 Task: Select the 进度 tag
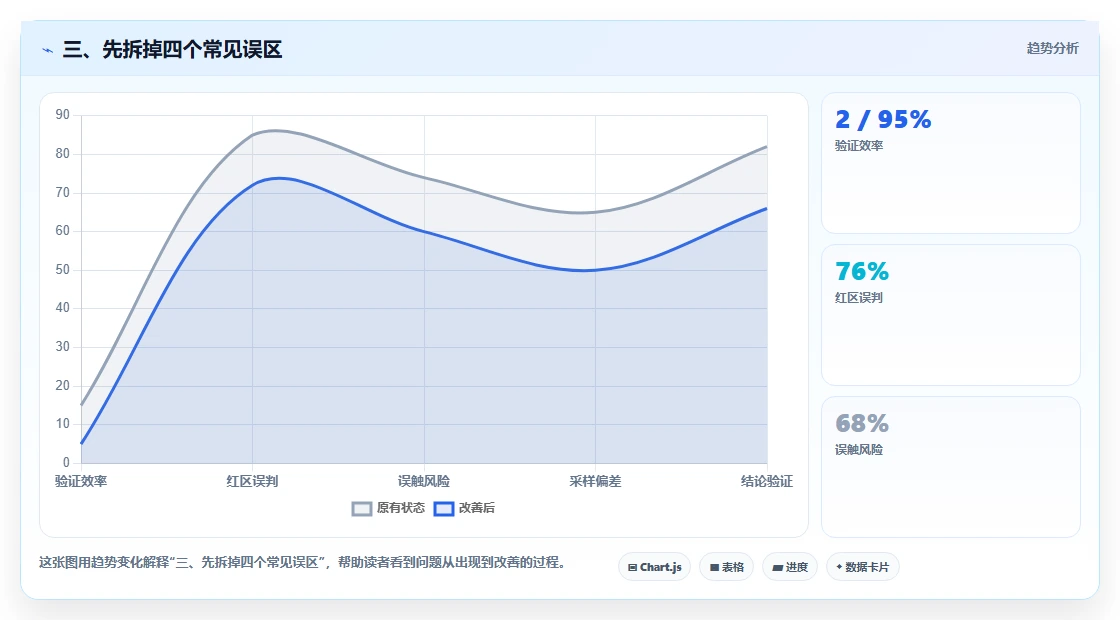[x=790, y=567]
